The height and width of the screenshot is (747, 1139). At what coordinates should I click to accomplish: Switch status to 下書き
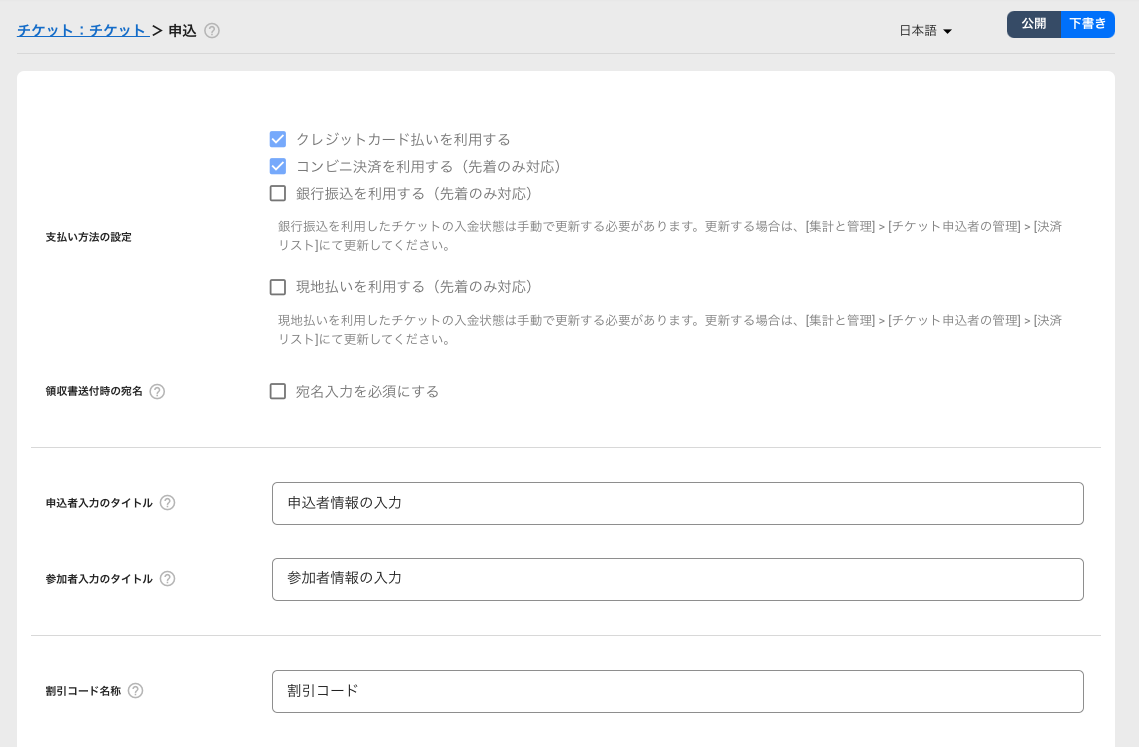1087,24
